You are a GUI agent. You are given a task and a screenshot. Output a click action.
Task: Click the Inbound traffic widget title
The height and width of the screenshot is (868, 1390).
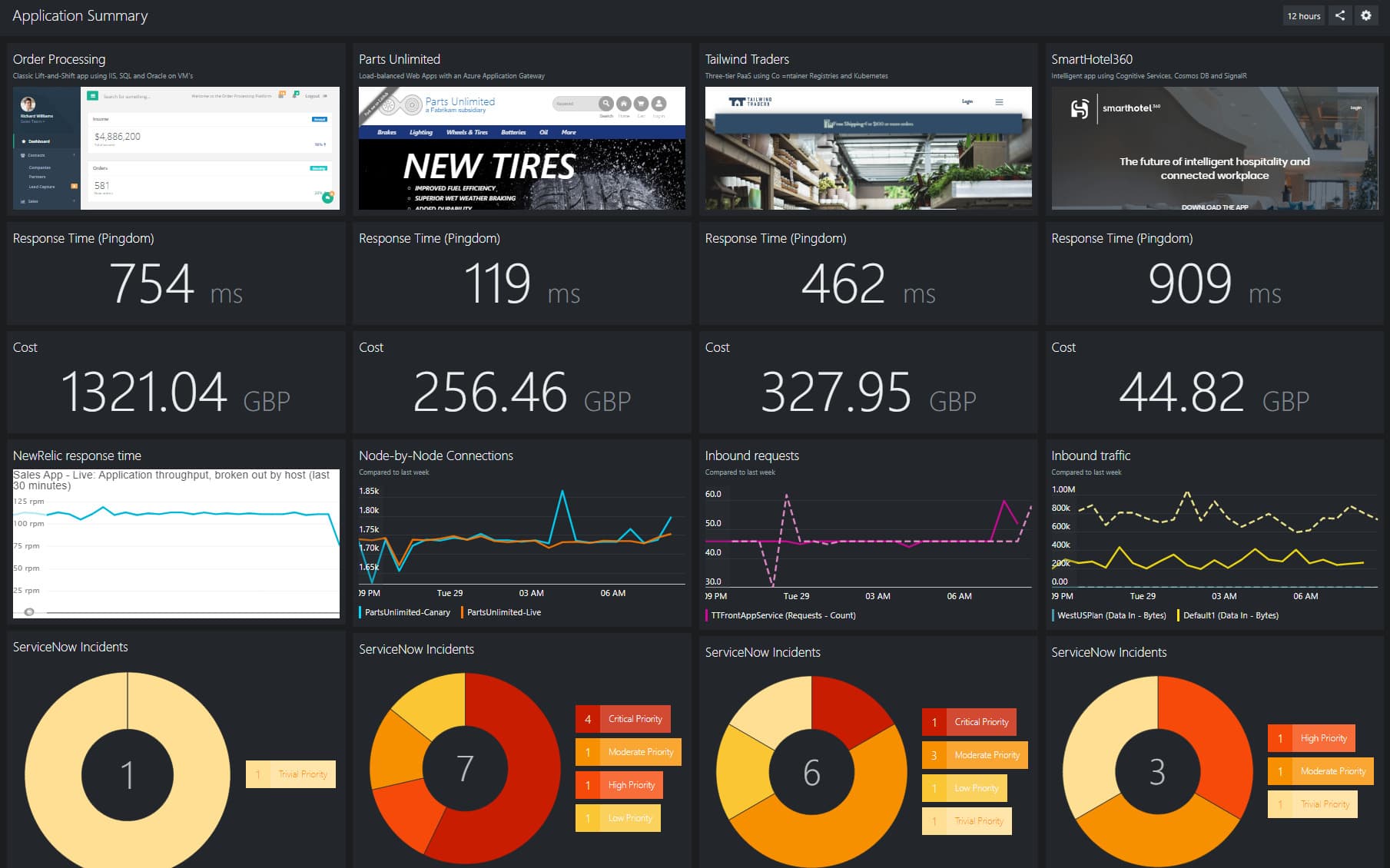[x=1090, y=456]
